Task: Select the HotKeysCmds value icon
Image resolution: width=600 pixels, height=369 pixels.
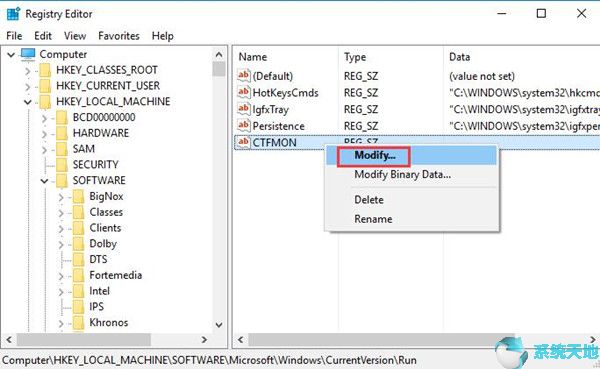Action: (244, 92)
